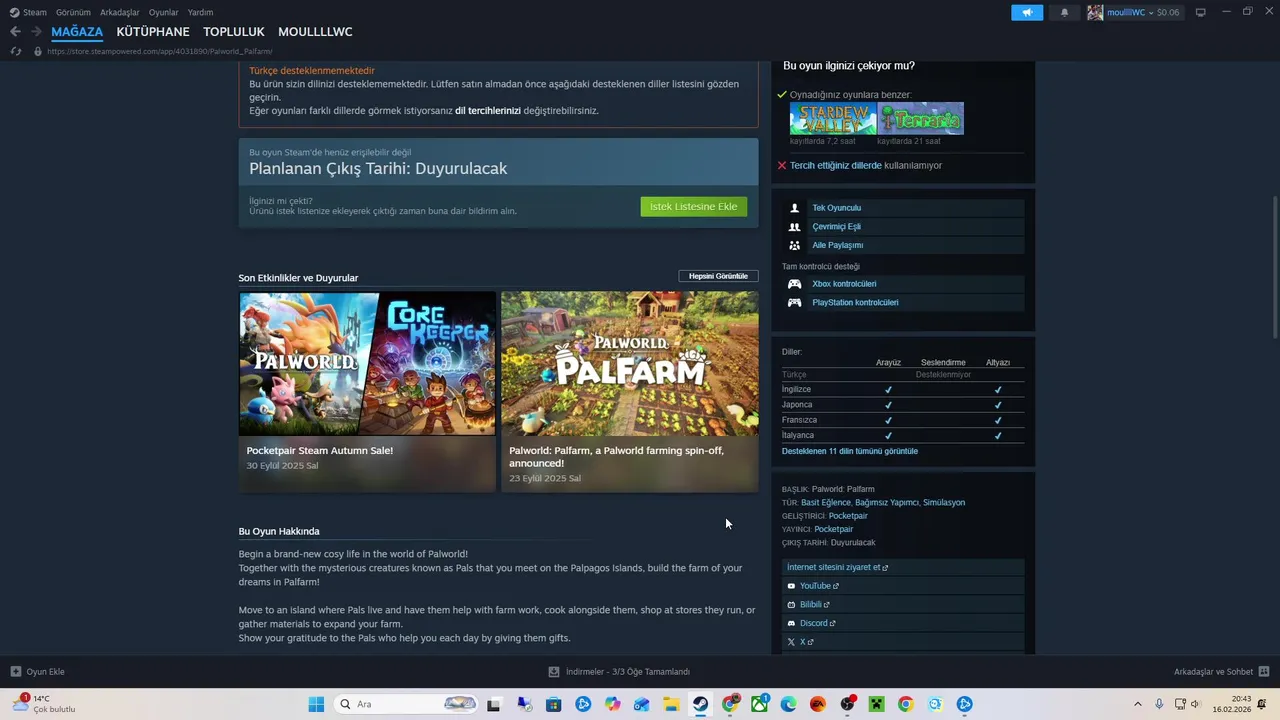Open the Stardew Valley similar game thumbnail

(x=833, y=118)
